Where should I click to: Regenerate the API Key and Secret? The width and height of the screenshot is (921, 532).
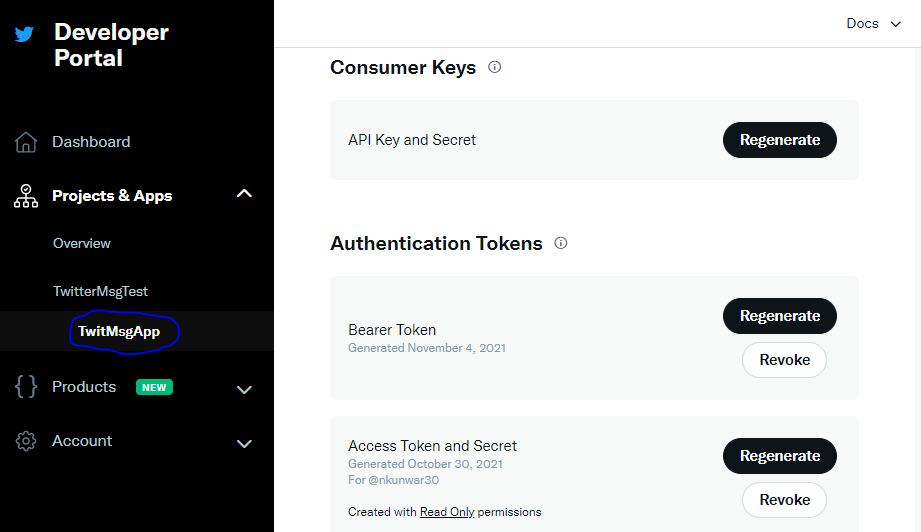[x=779, y=140]
